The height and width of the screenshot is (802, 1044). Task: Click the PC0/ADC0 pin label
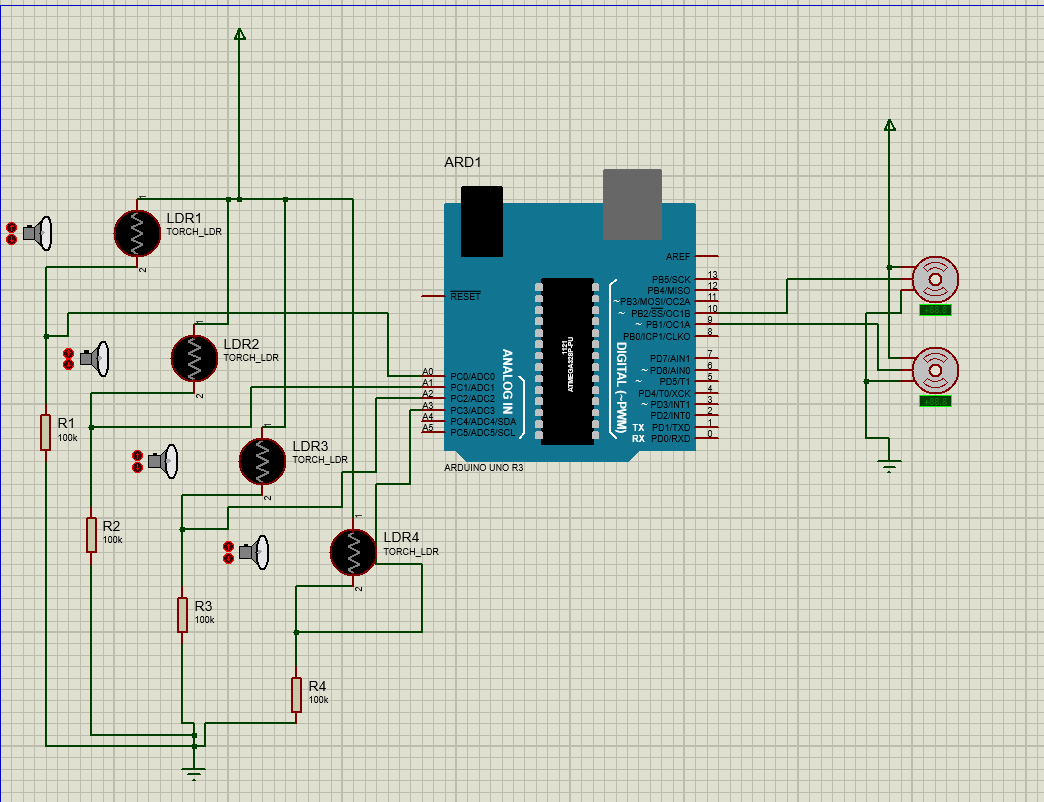[x=472, y=377]
